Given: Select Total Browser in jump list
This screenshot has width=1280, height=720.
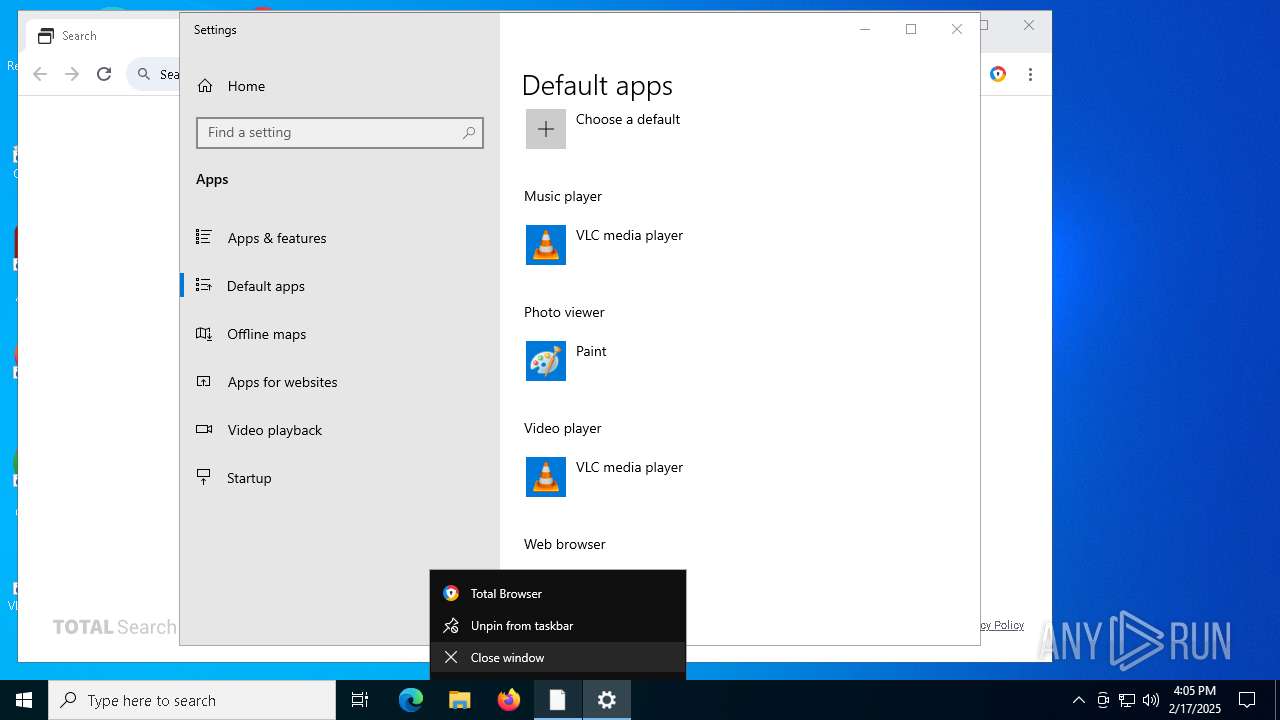Looking at the screenshot, I should tap(558, 593).
